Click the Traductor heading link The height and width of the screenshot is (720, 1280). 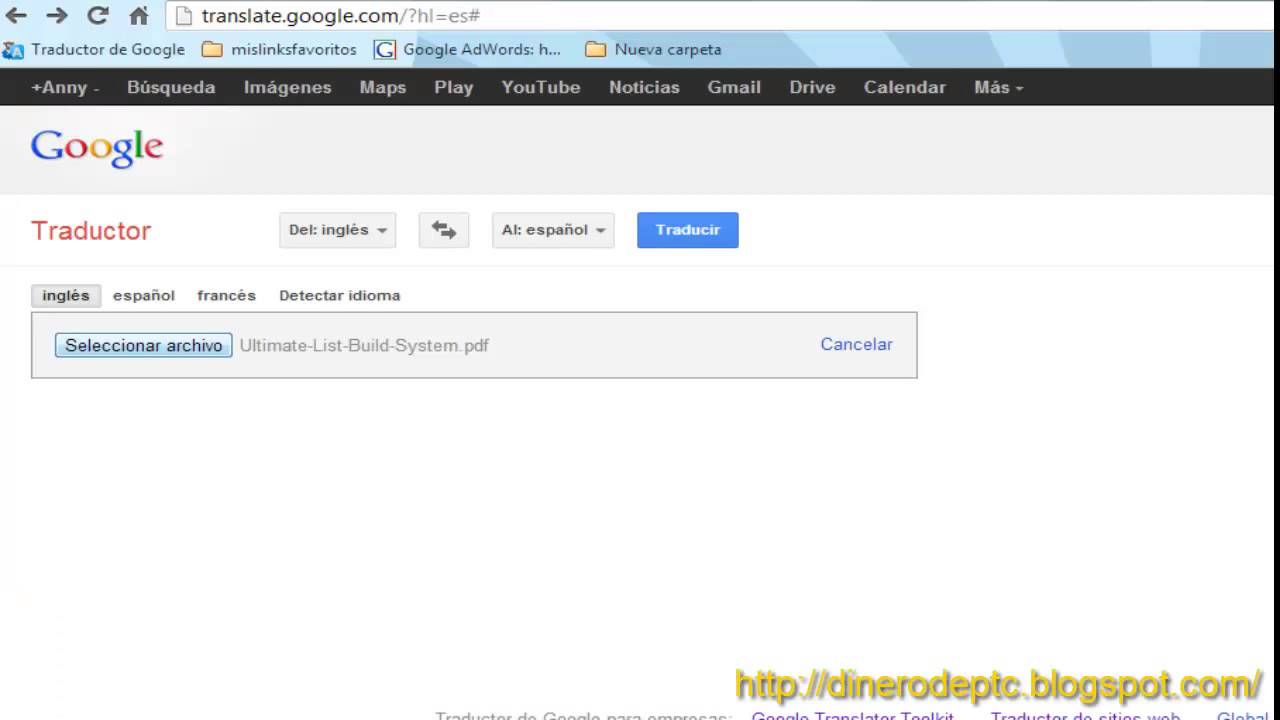coord(91,230)
